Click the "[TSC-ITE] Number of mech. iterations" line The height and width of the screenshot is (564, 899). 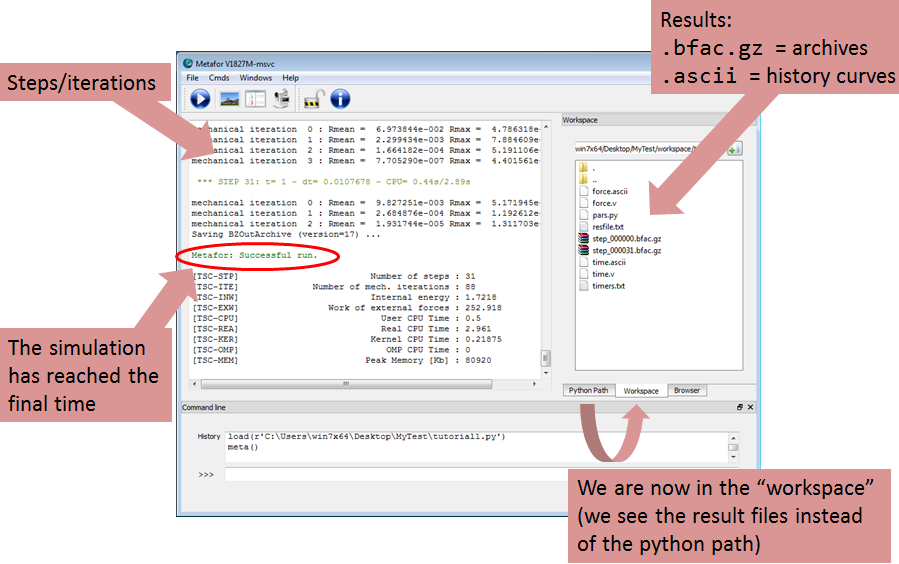[x=335, y=287]
